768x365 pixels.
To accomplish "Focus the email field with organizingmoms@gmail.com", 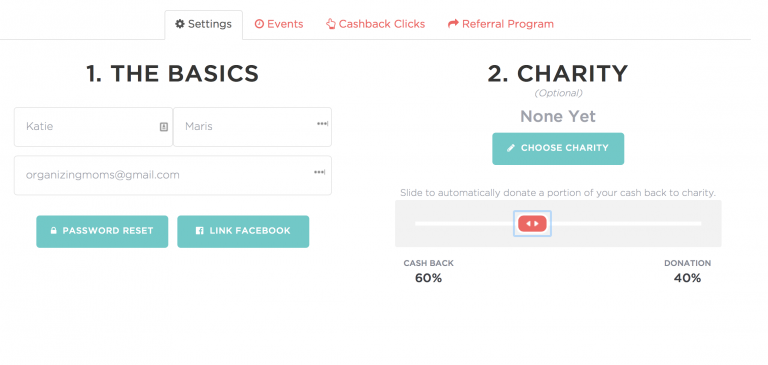I will point(173,175).
